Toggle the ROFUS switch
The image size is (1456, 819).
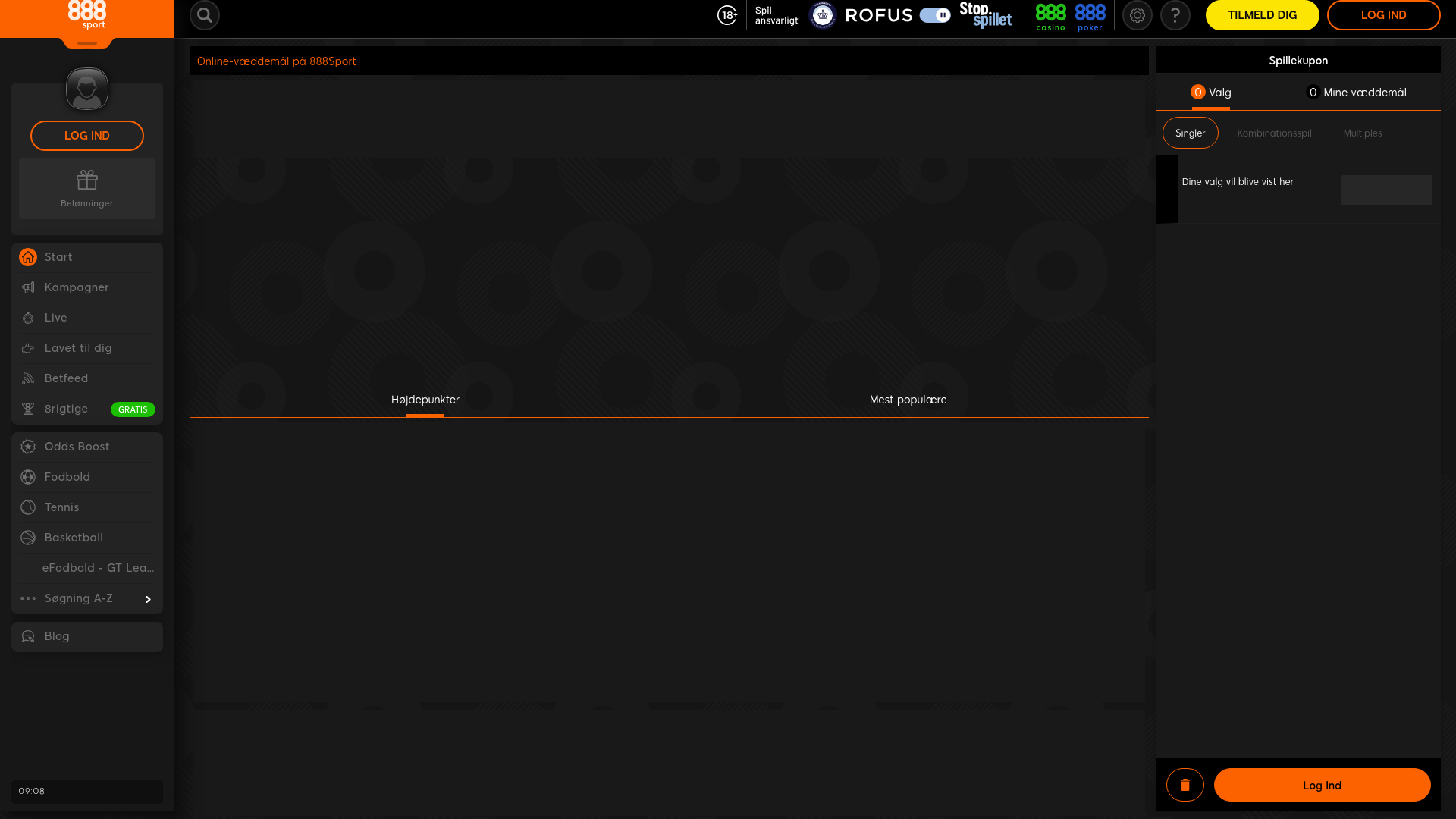934,15
